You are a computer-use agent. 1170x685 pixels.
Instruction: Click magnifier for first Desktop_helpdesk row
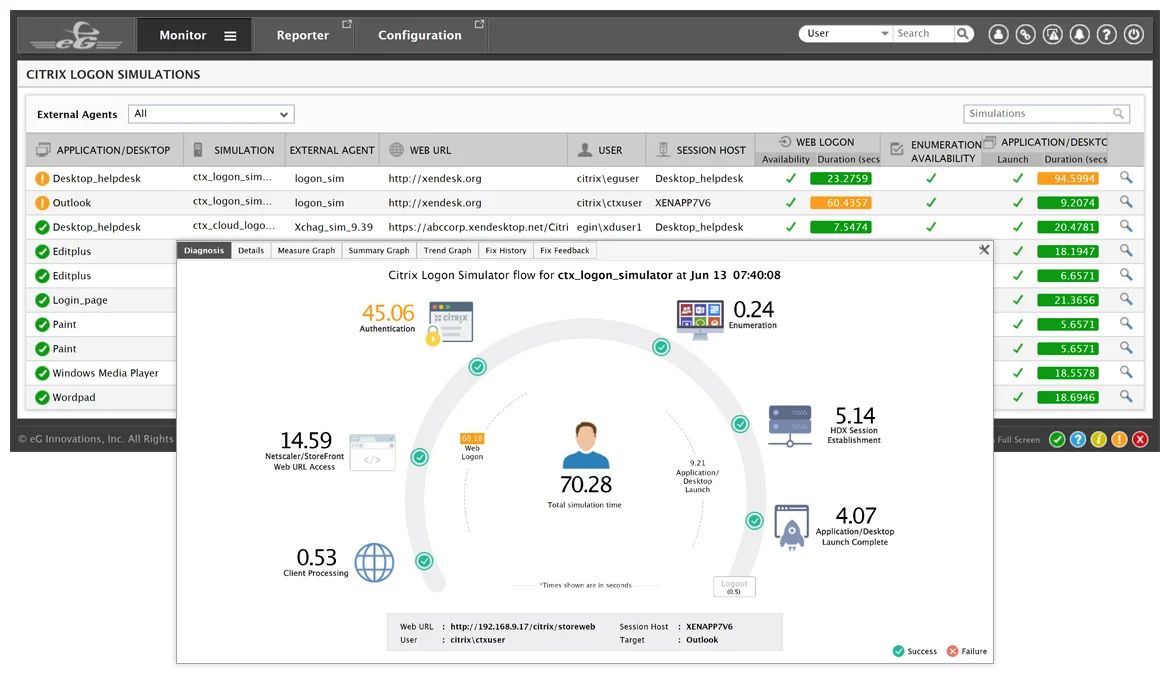point(1126,178)
